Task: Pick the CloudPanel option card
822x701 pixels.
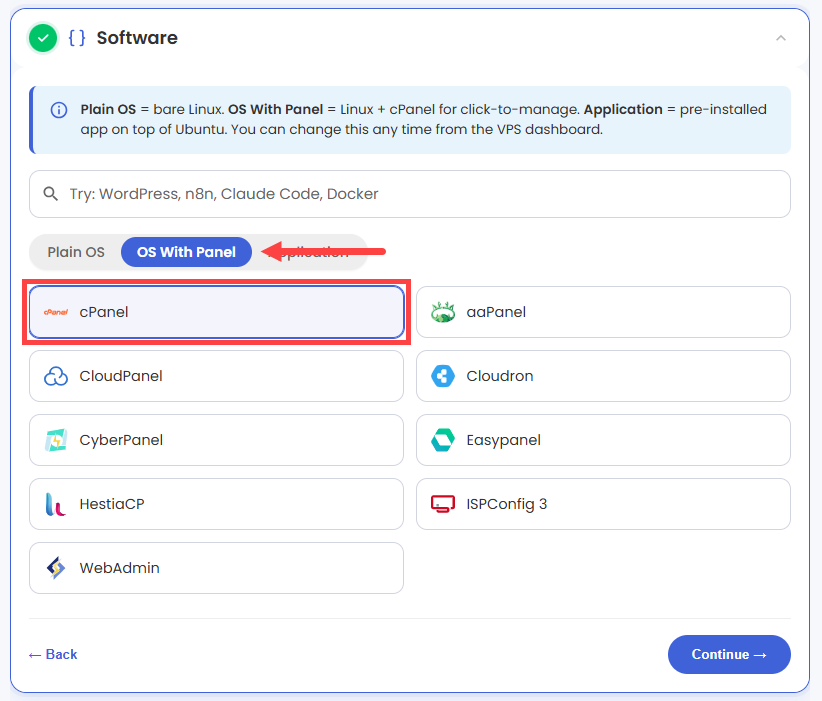Action: coord(217,376)
